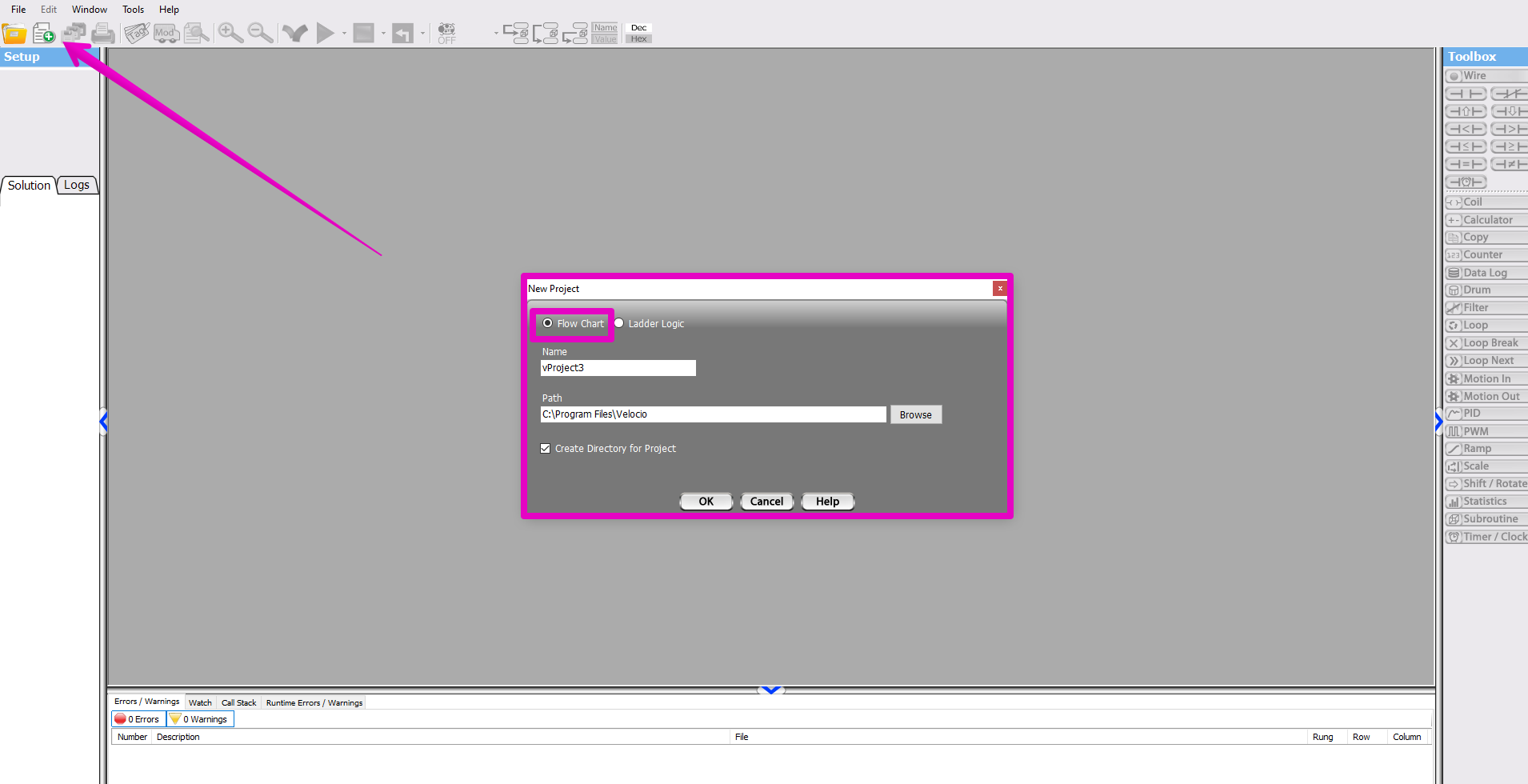Image resolution: width=1528 pixels, height=784 pixels.
Task: Click the Zoom In magnifier icon
Action: tap(230, 33)
